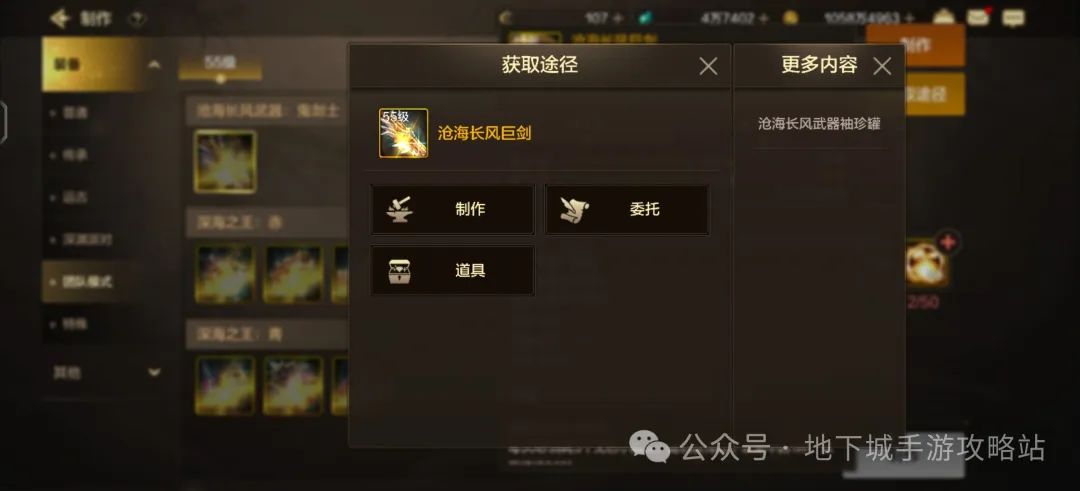Open the mail envelope icon
The image size is (1080, 491).
point(978,17)
